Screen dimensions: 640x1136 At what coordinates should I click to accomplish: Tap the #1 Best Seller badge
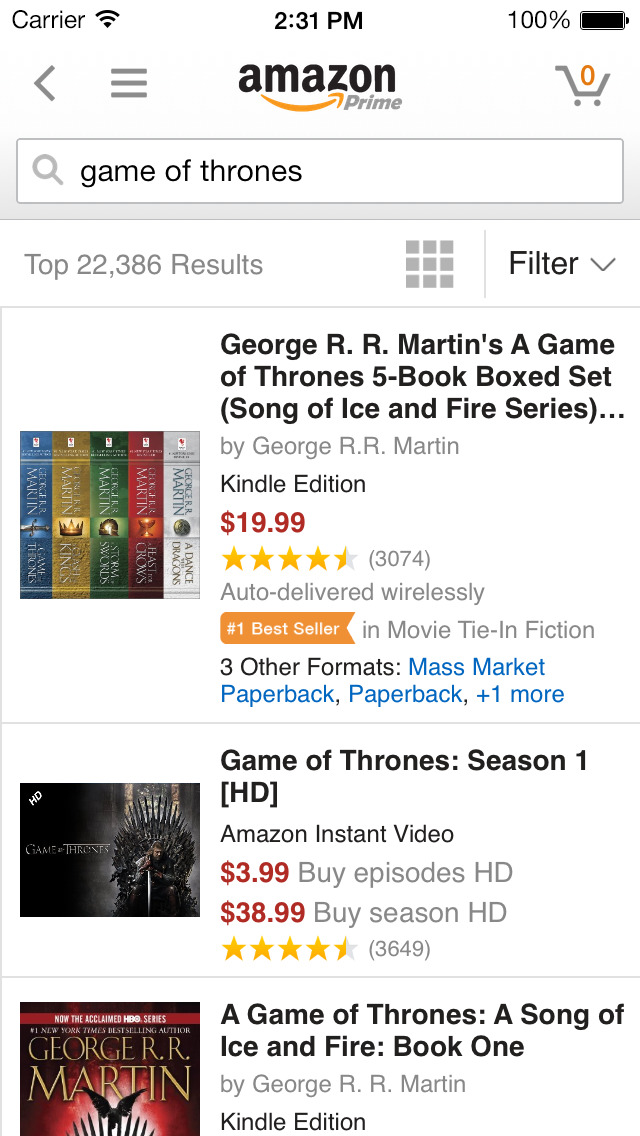click(x=287, y=629)
